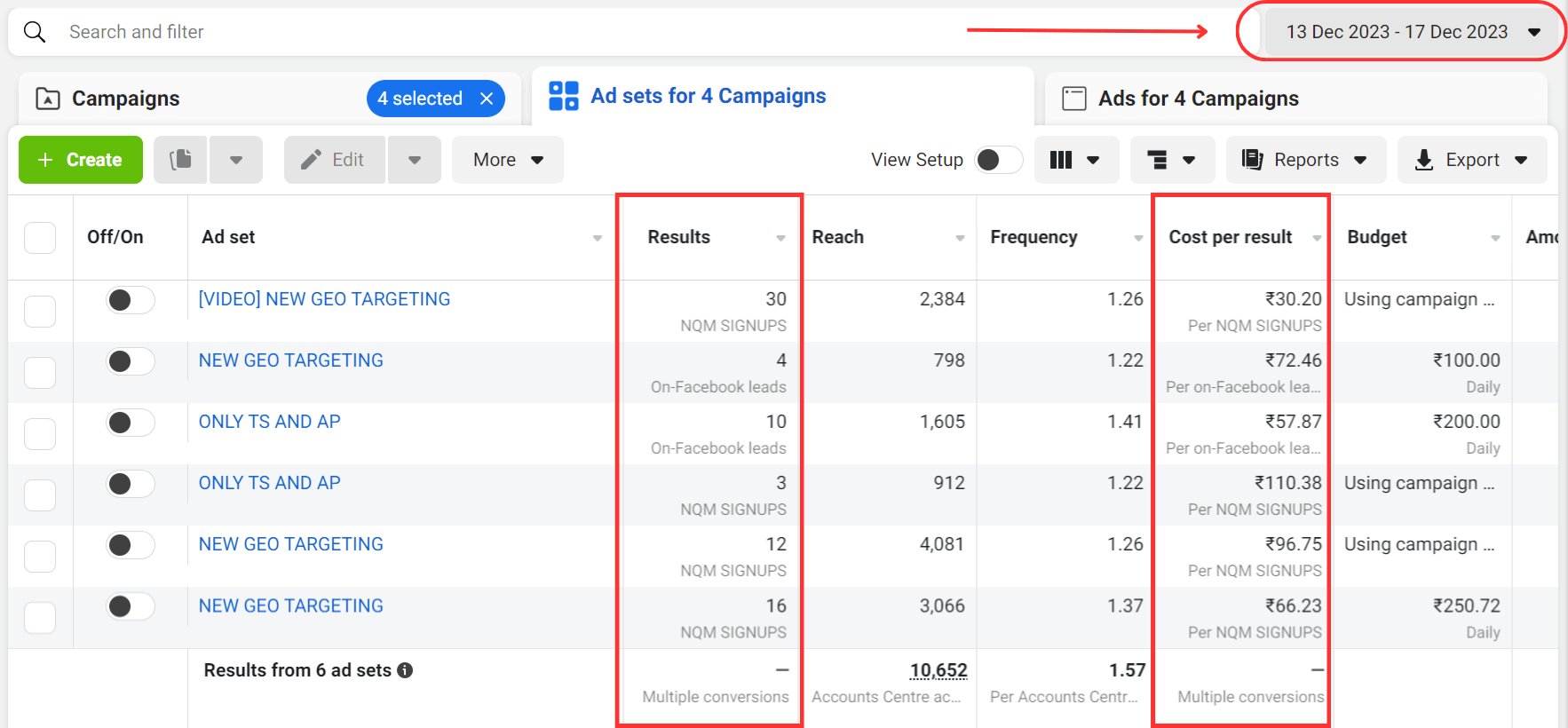This screenshot has width=1568, height=728.
Task: Switch to the Campaigns tab
Action: coord(126,99)
